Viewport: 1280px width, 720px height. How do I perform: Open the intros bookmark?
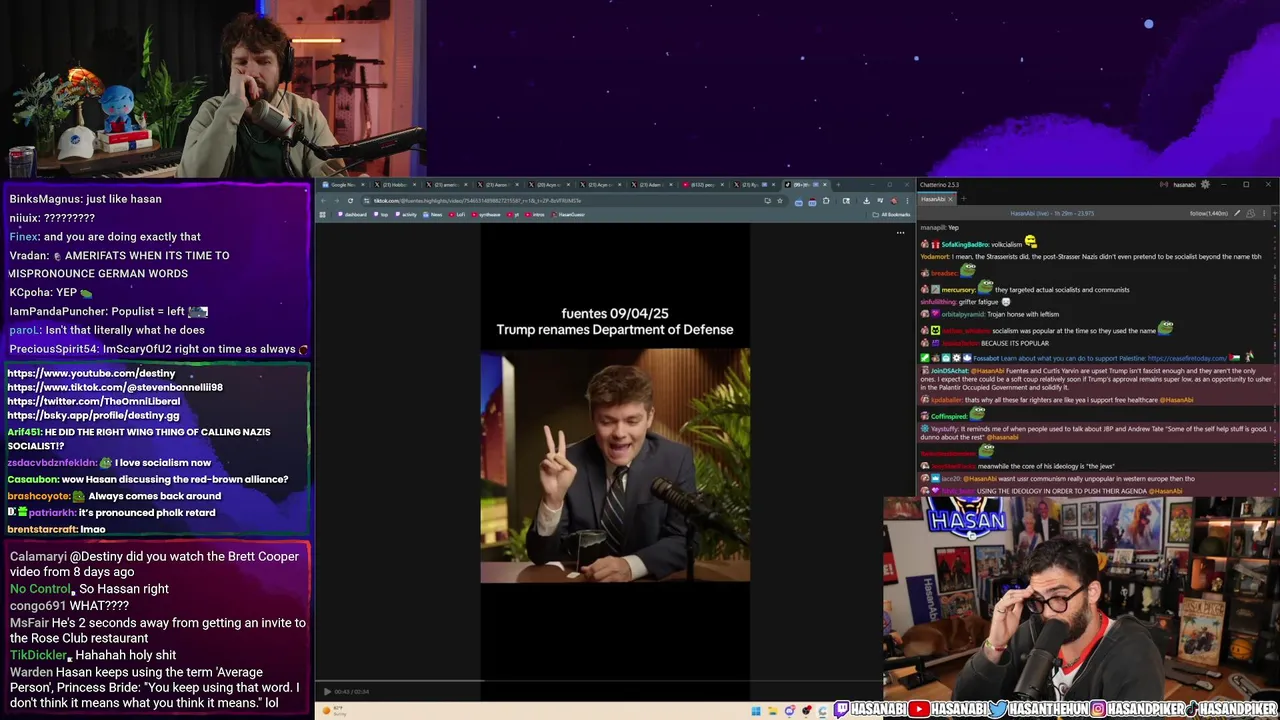tap(535, 214)
